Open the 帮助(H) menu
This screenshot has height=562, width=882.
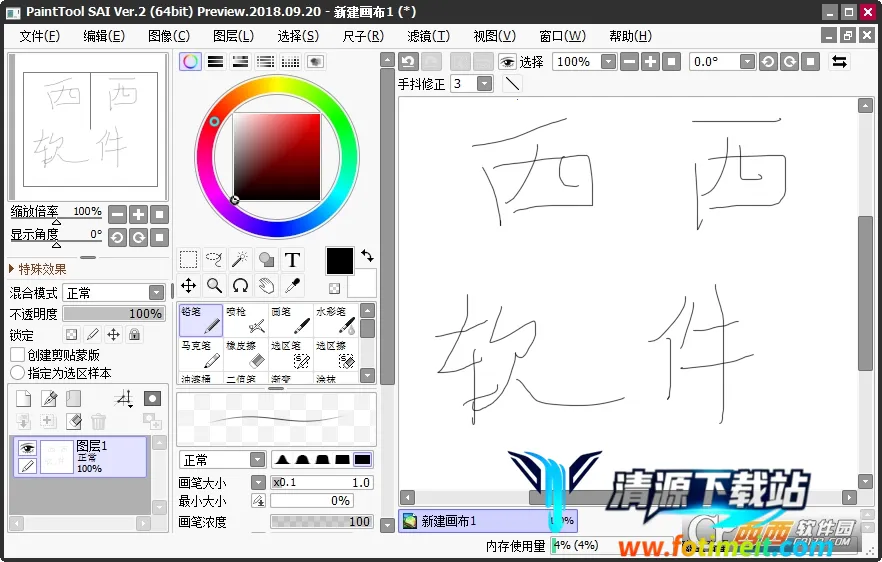click(x=631, y=36)
